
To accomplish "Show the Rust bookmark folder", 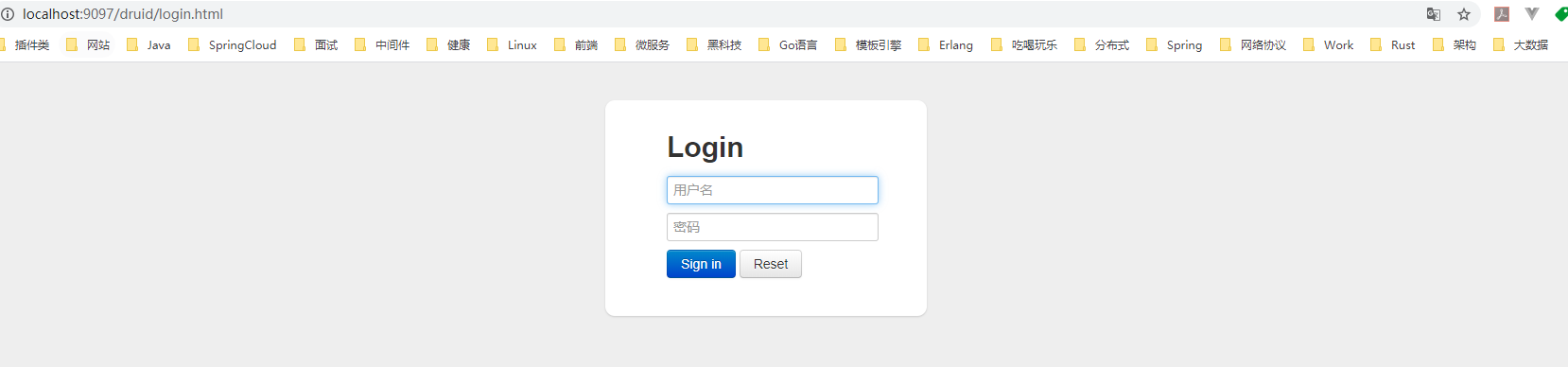I will (1393, 44).
